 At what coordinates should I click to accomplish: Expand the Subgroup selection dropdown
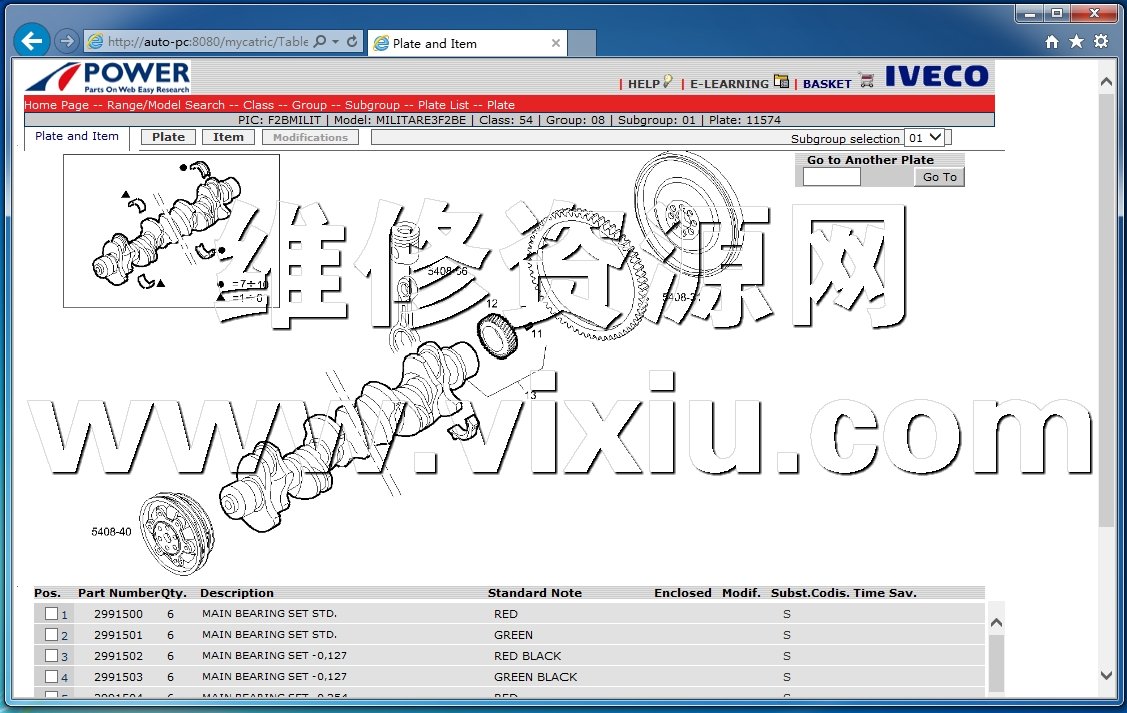coord(924,138)
